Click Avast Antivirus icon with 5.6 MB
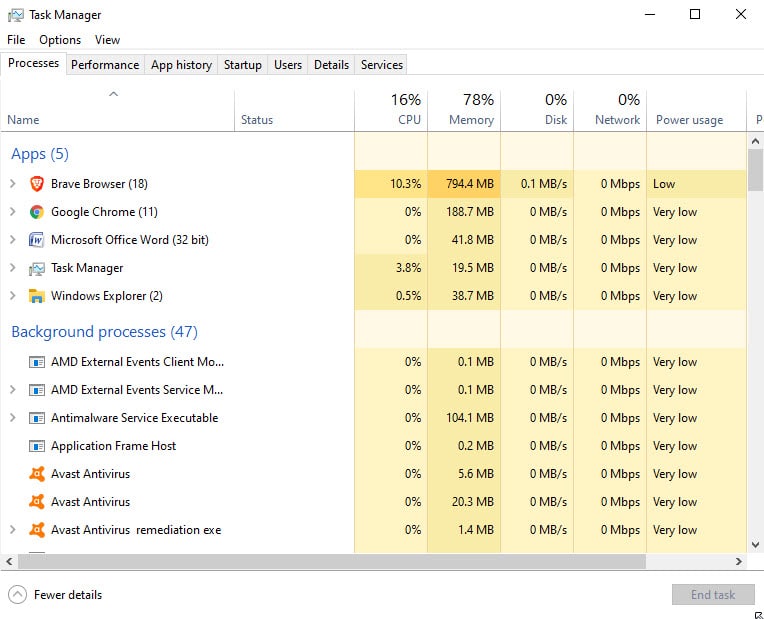This screenshot has width=764, height=619. click(37, 474)
